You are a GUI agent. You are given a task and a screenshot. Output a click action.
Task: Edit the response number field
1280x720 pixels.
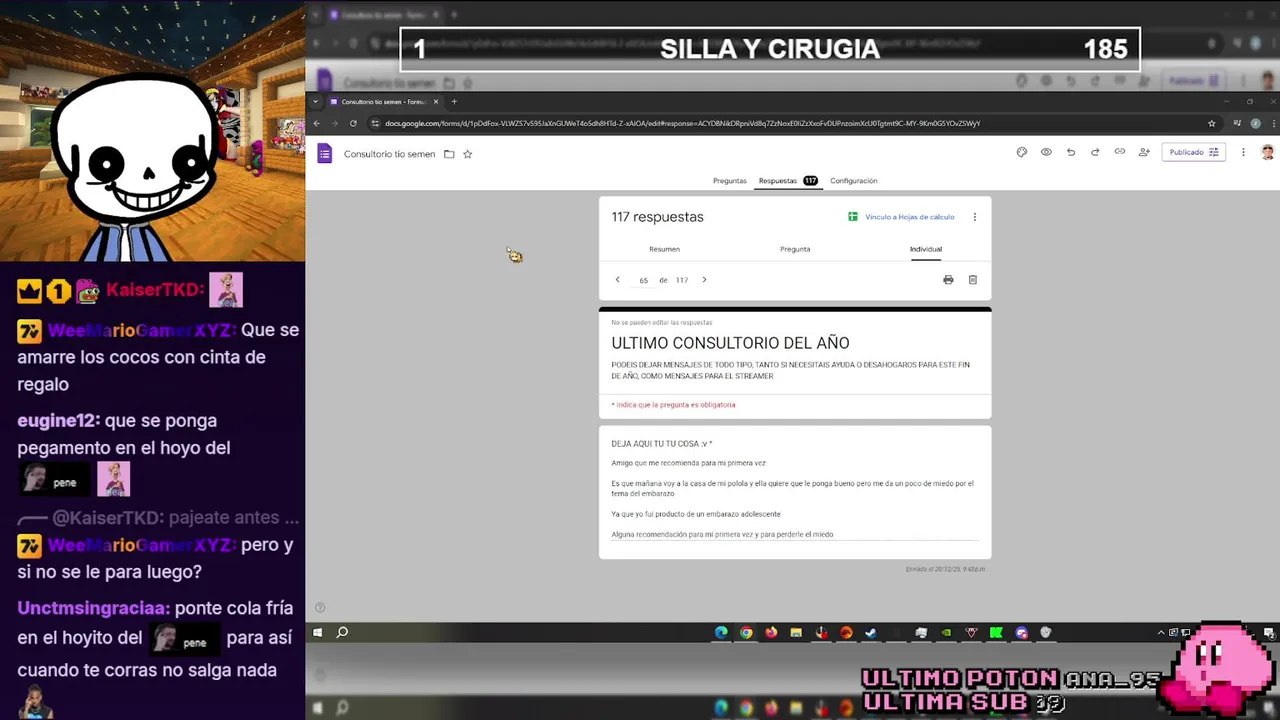click(x=643, y=280)
